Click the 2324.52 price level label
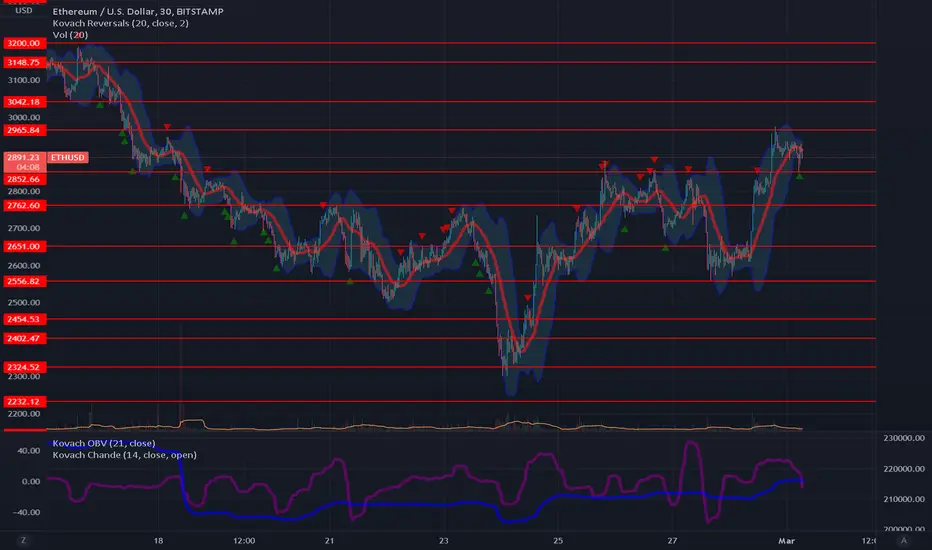Screen dimensions: 932x550 24,367
